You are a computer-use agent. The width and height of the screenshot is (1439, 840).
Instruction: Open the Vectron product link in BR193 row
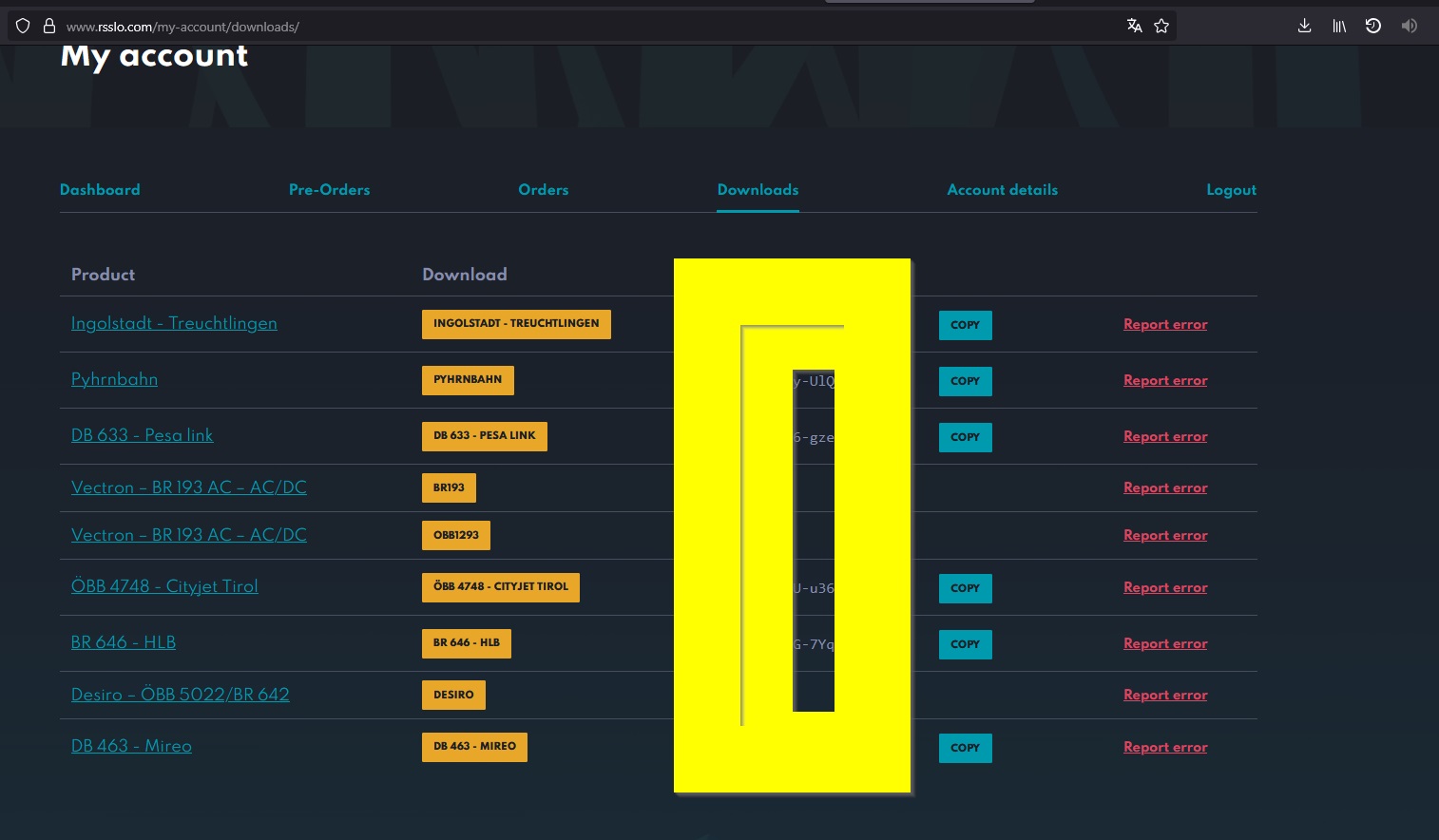[x=189, y=487]
